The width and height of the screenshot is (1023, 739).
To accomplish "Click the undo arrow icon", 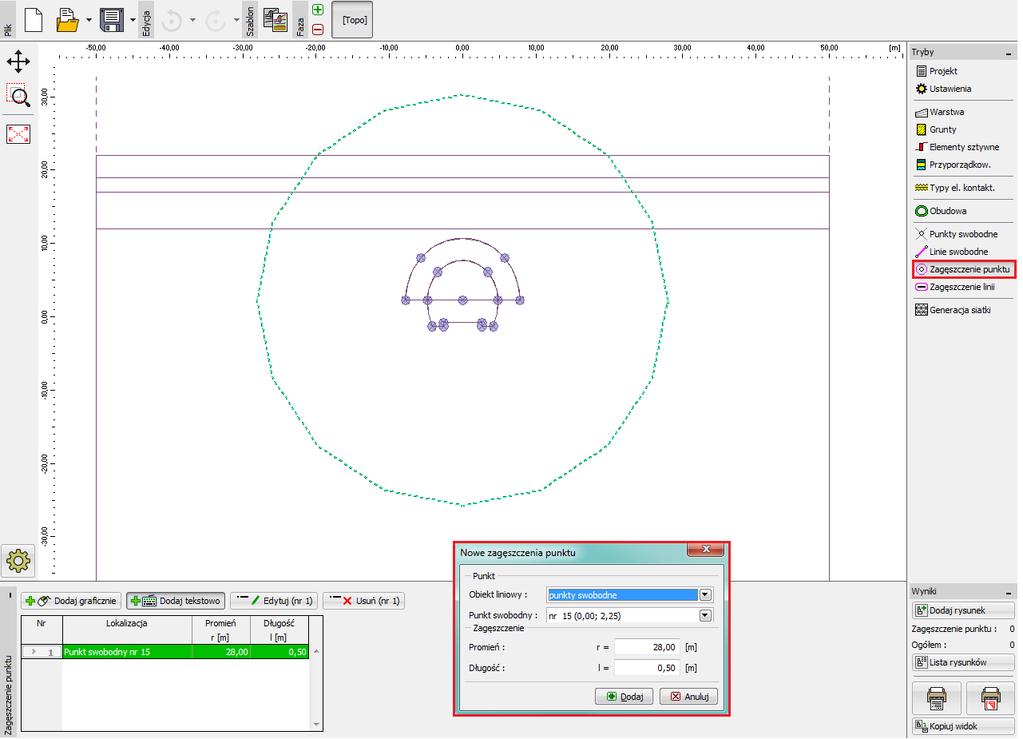I will 172,20.
